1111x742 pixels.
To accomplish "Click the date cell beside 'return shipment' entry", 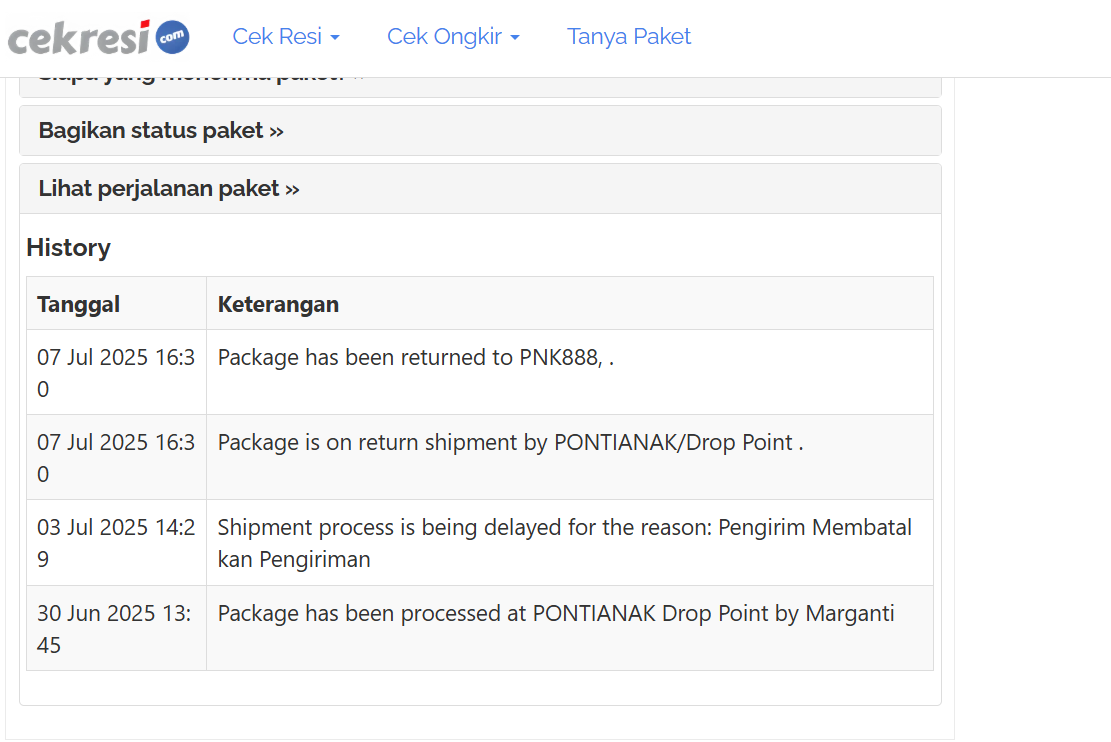I will click(x=116, y=458).
